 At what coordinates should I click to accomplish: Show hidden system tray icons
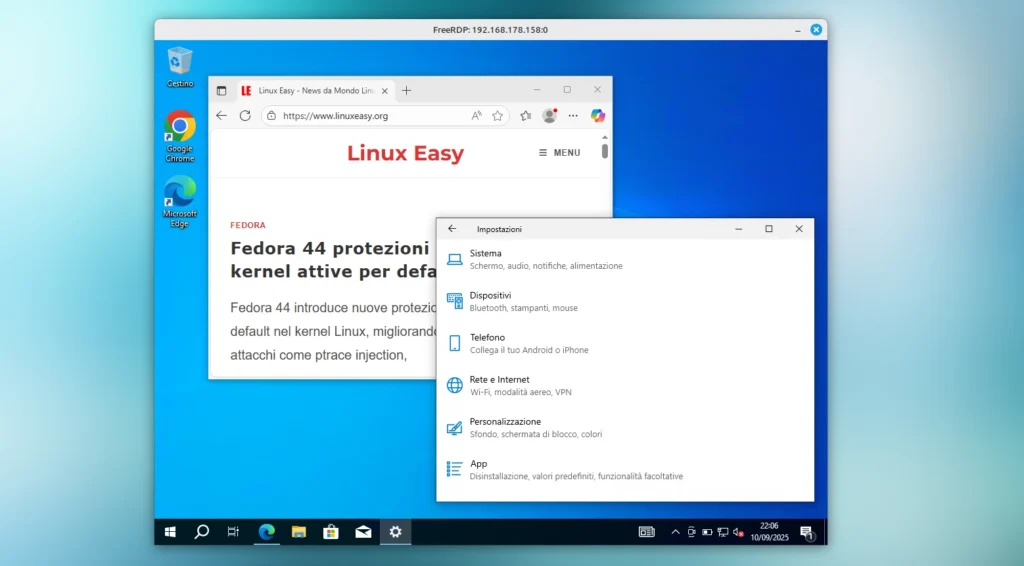point(675,532)
